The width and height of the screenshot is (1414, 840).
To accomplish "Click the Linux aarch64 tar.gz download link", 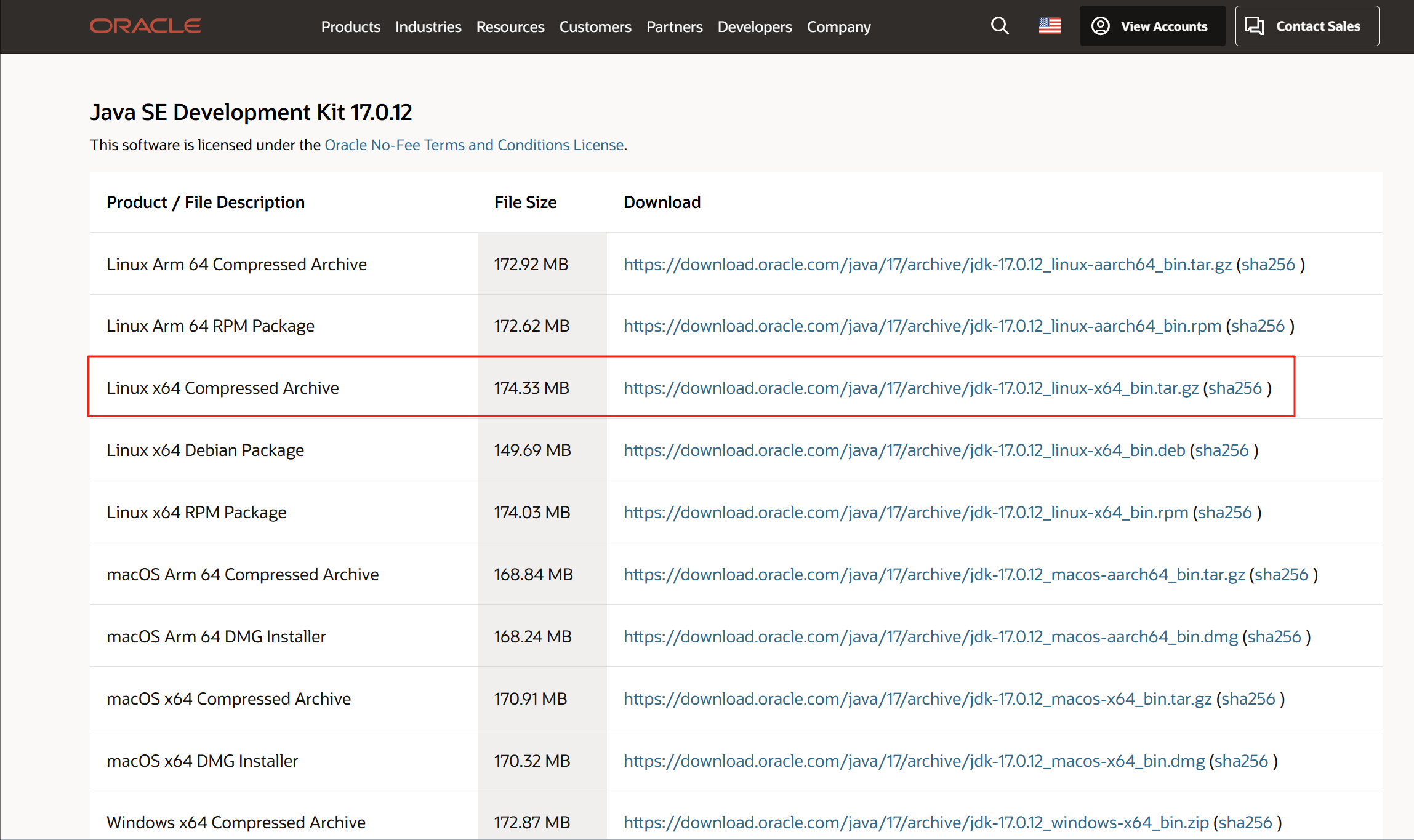I will point(927,265).
